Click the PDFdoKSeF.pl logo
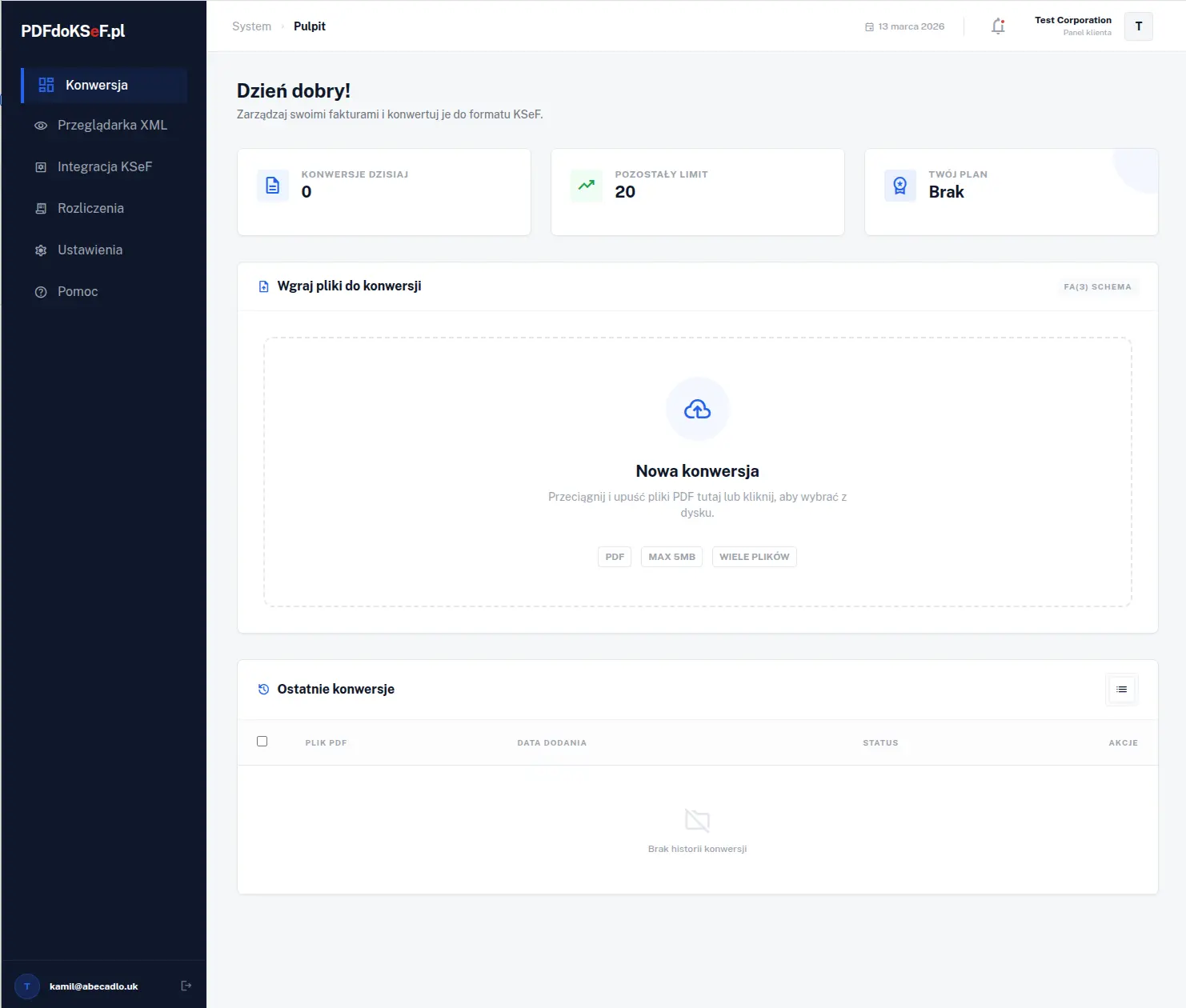 tap(73, 31)
